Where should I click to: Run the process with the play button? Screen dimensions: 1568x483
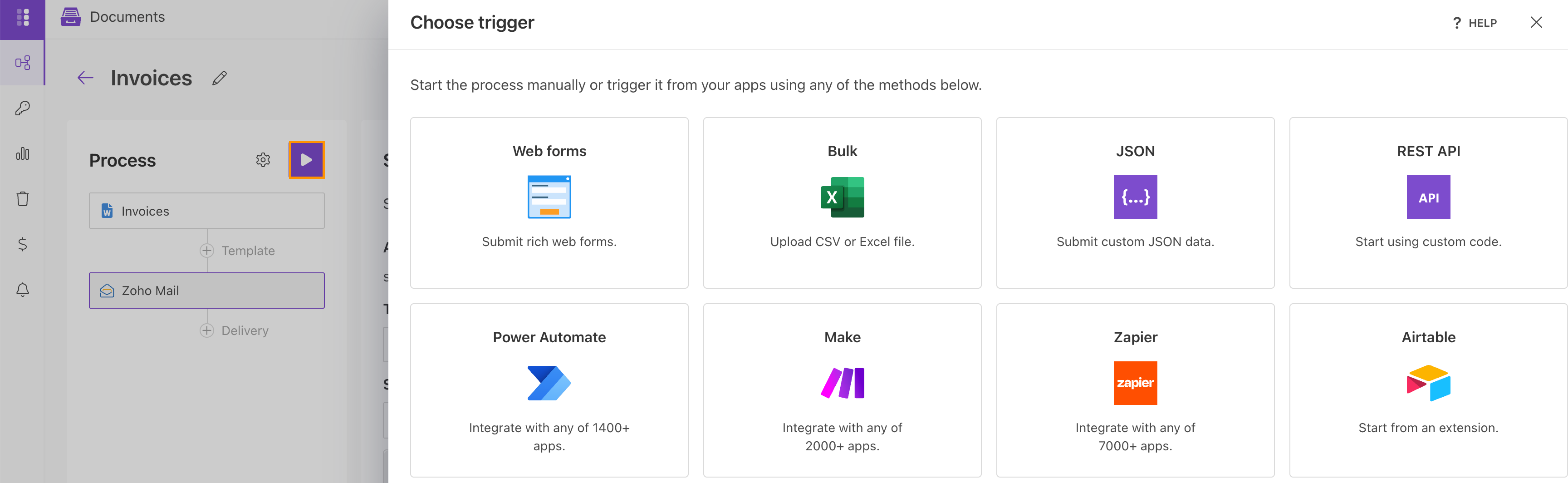pos(306,160)
